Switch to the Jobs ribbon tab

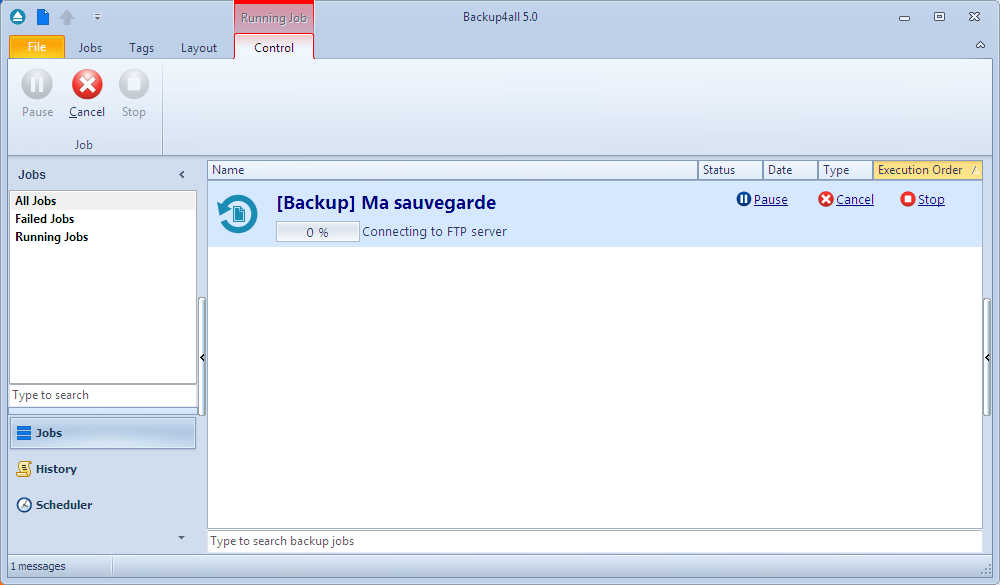[x=90, y=48]
